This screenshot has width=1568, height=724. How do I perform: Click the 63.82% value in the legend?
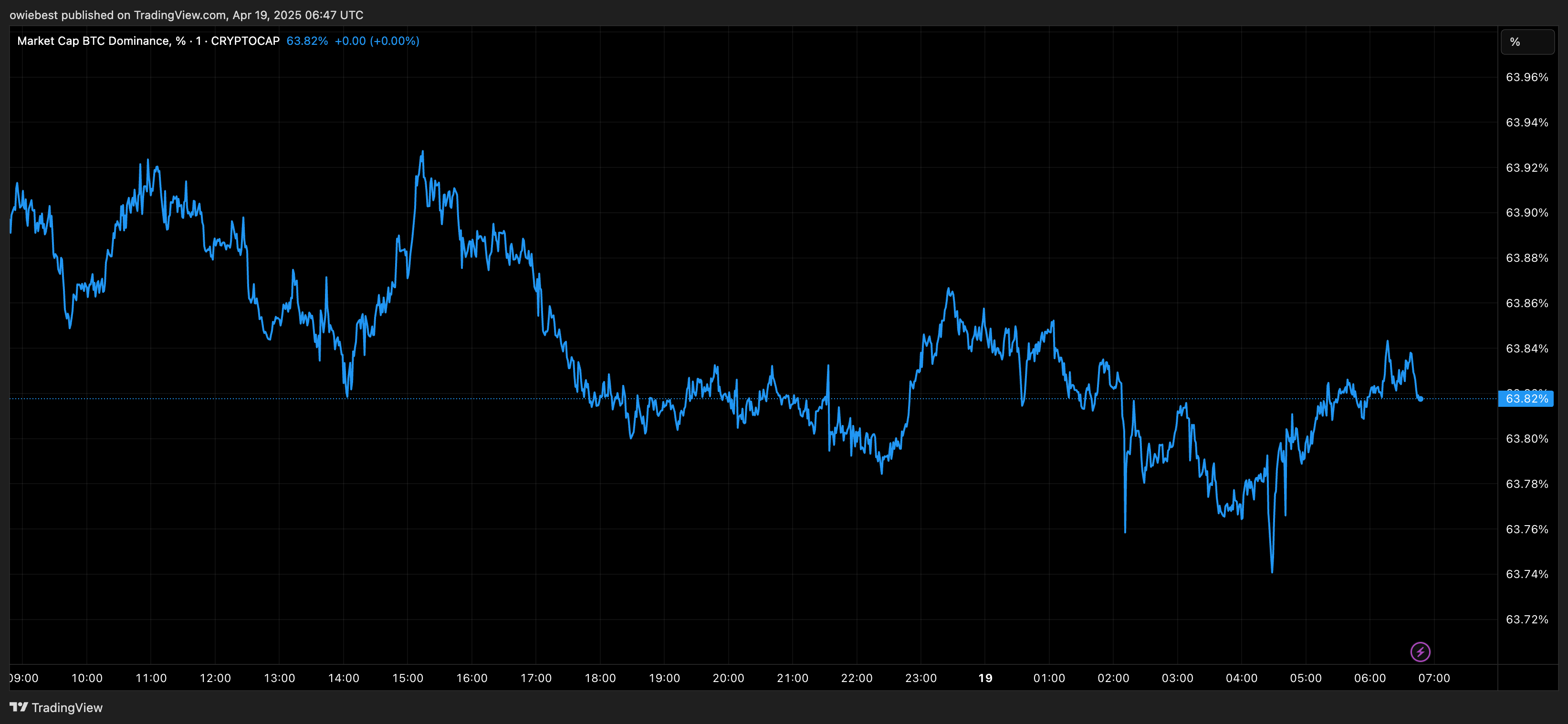pos(307,41)
